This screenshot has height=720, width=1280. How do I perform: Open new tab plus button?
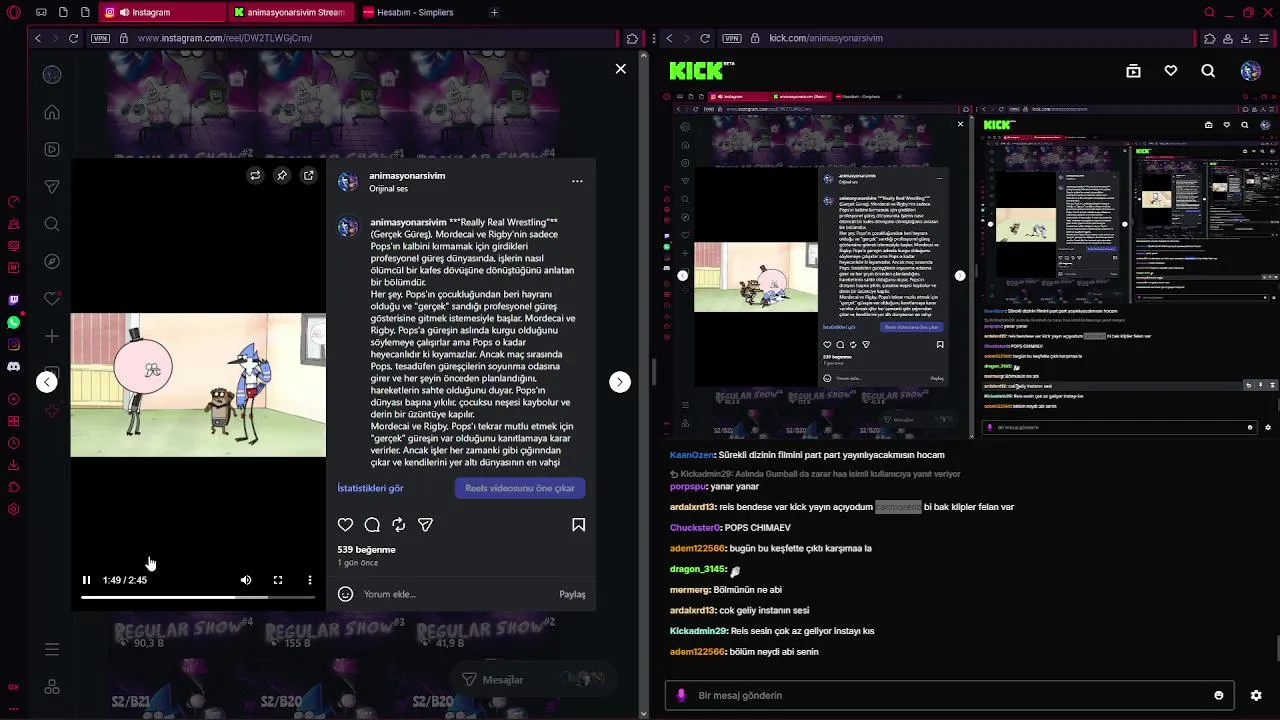[494, 12]
